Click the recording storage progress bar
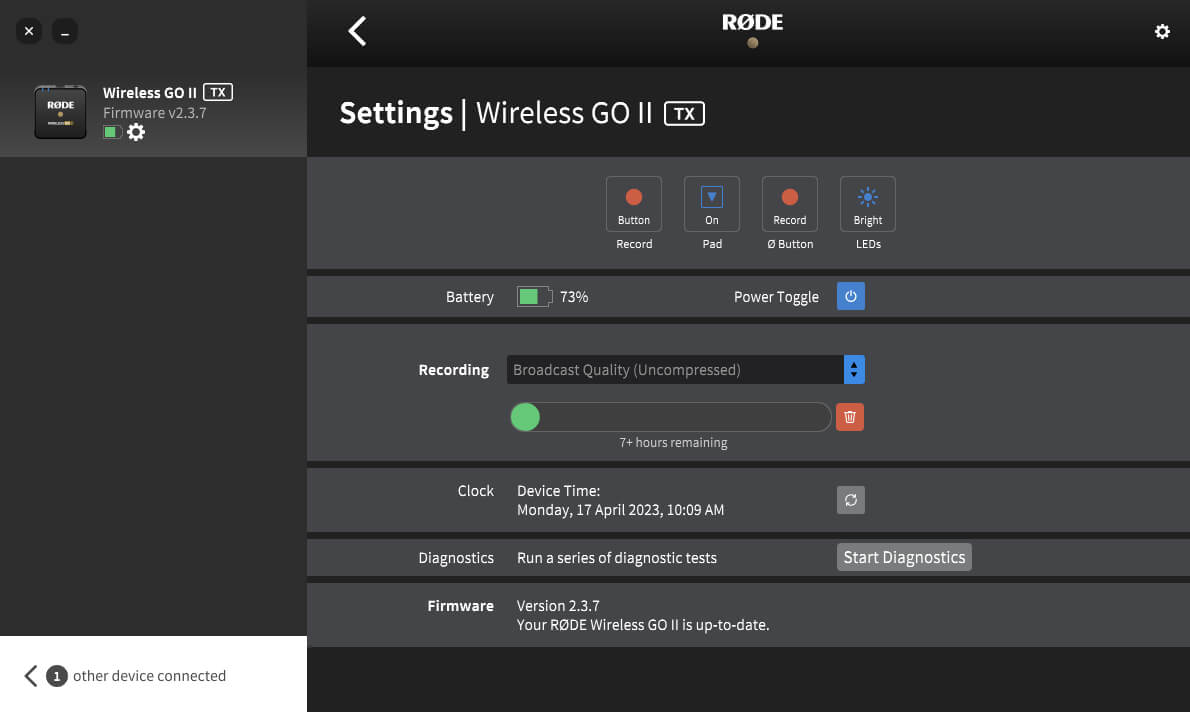 [670, 416]
